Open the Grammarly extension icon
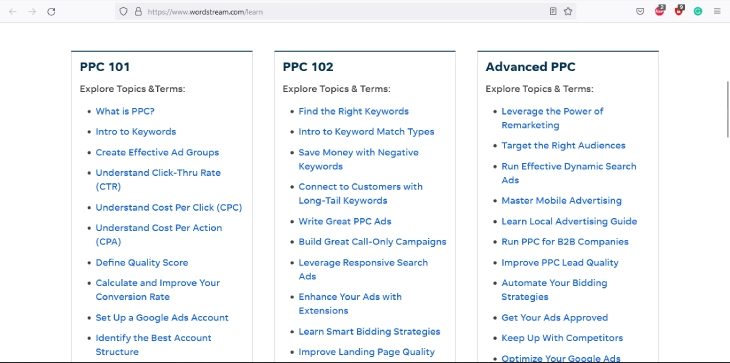 (697, 12)
